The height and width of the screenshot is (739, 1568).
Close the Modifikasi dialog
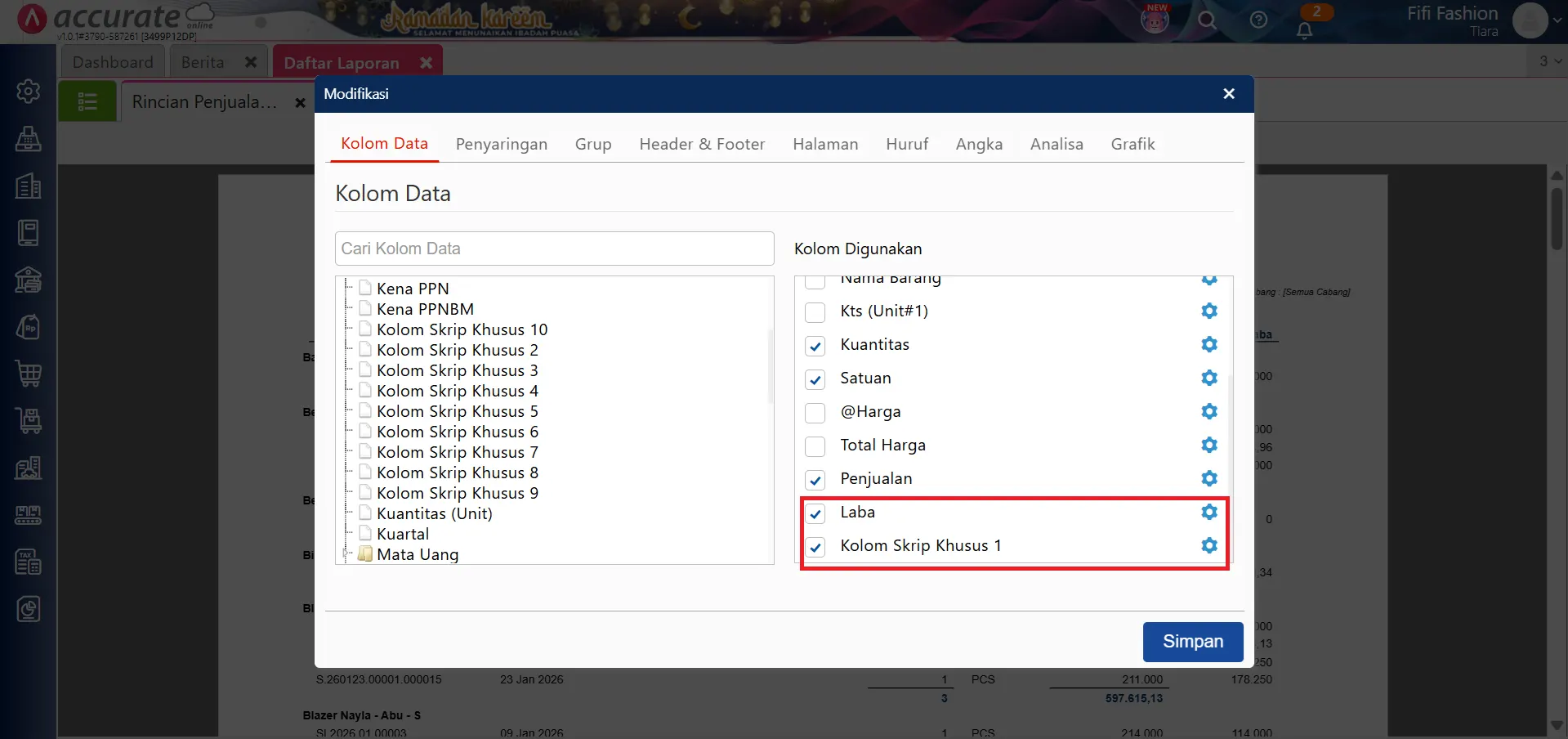(1228, 93)
